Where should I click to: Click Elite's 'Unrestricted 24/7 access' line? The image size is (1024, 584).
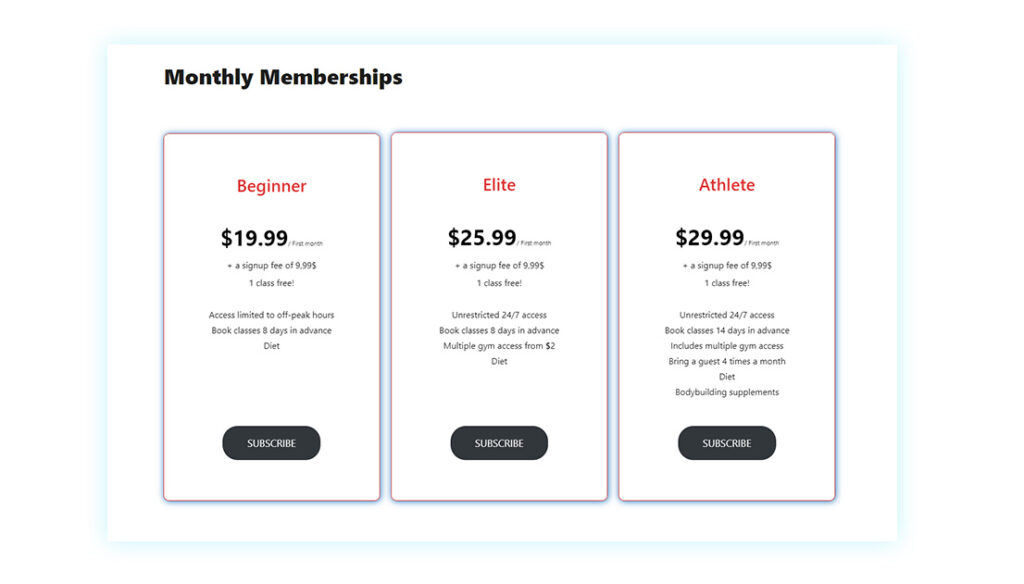(499, 315)
